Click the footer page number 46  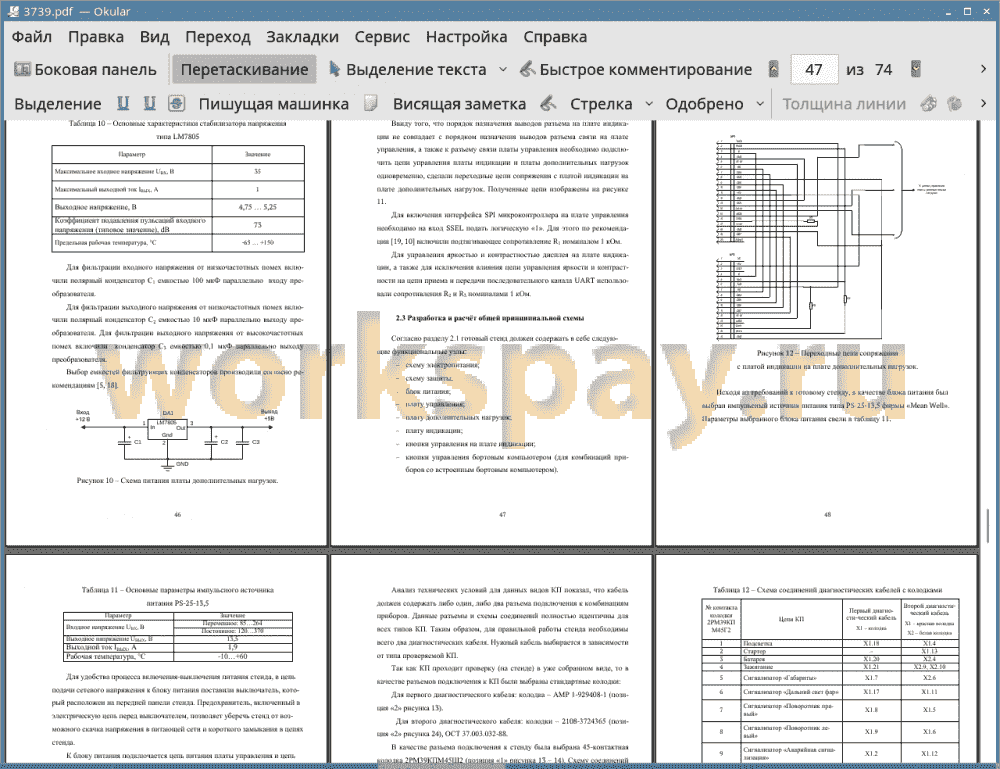(x=177, y=515)
